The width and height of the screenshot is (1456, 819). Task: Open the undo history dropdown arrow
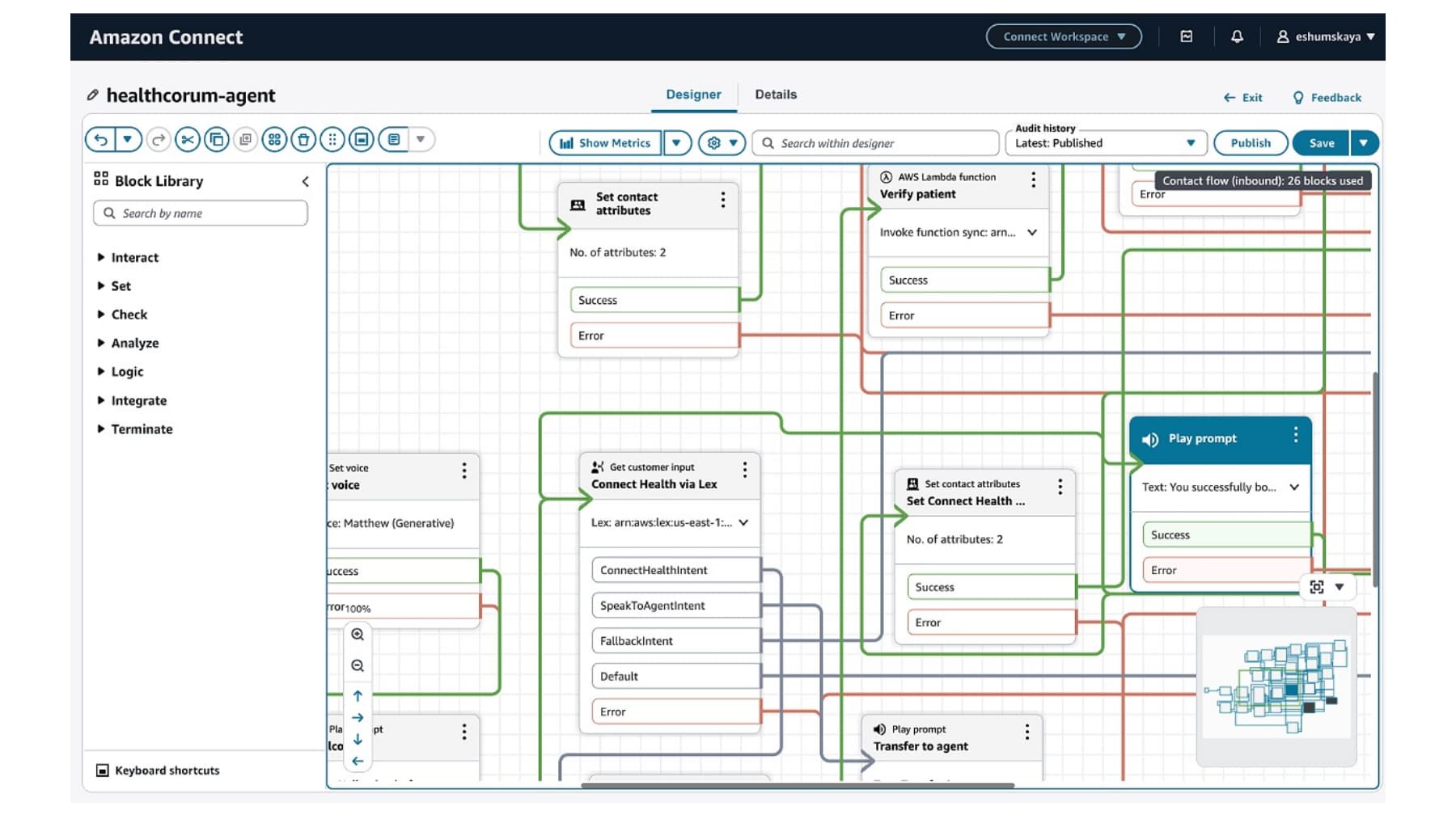[x=128, y=140]
